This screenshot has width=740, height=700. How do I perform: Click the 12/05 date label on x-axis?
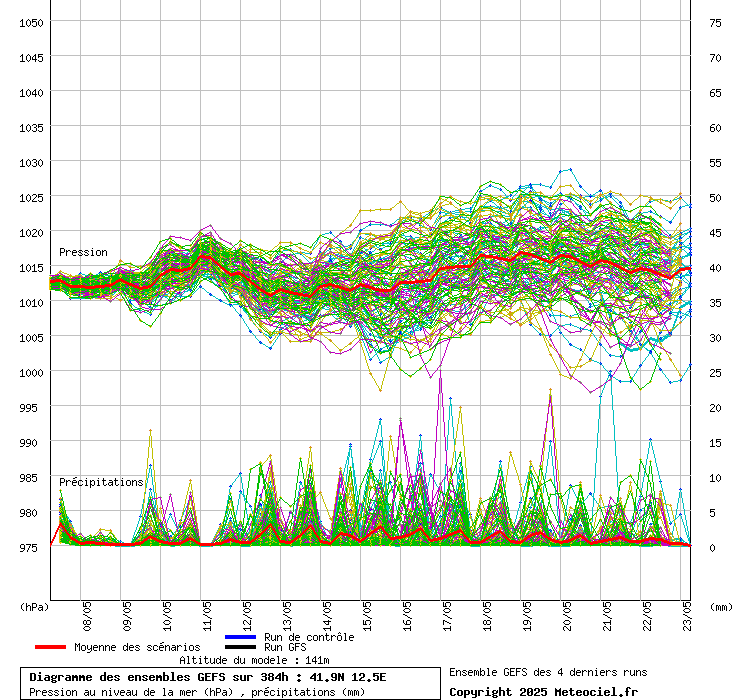pyautogui.click(x=247, y=616)
